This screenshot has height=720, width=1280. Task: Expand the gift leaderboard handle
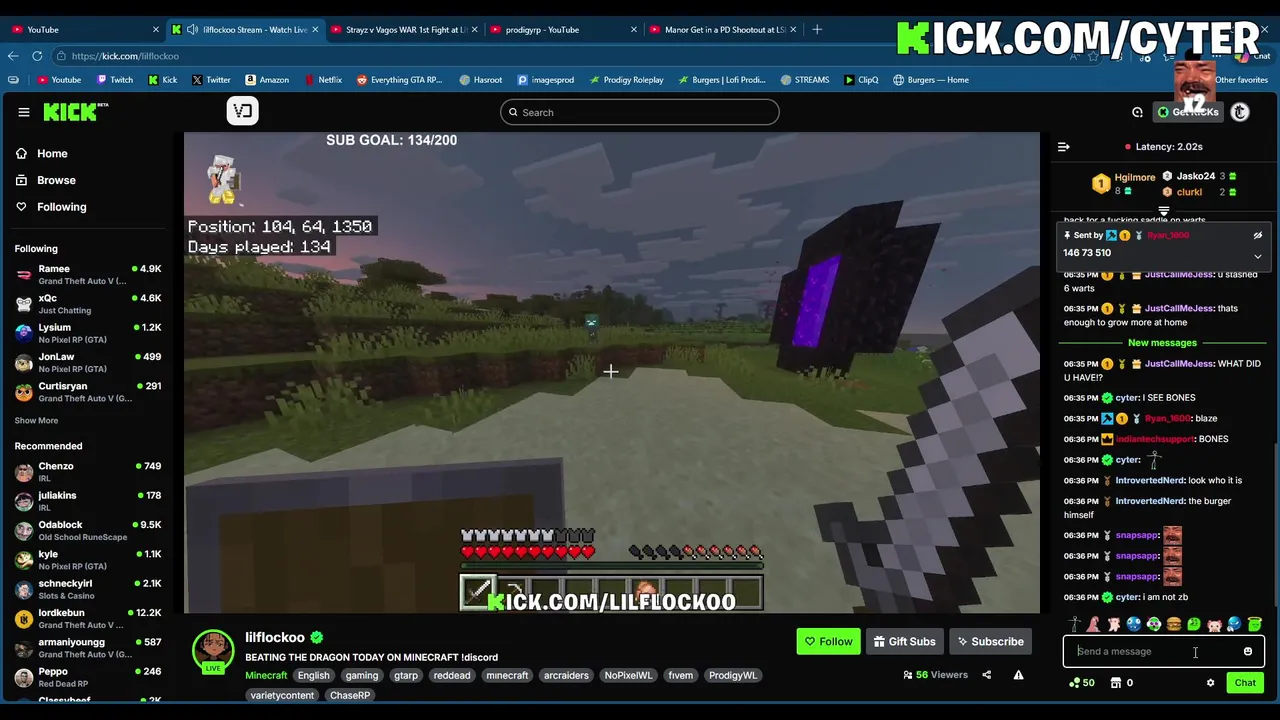click(x=1163, y=211)
